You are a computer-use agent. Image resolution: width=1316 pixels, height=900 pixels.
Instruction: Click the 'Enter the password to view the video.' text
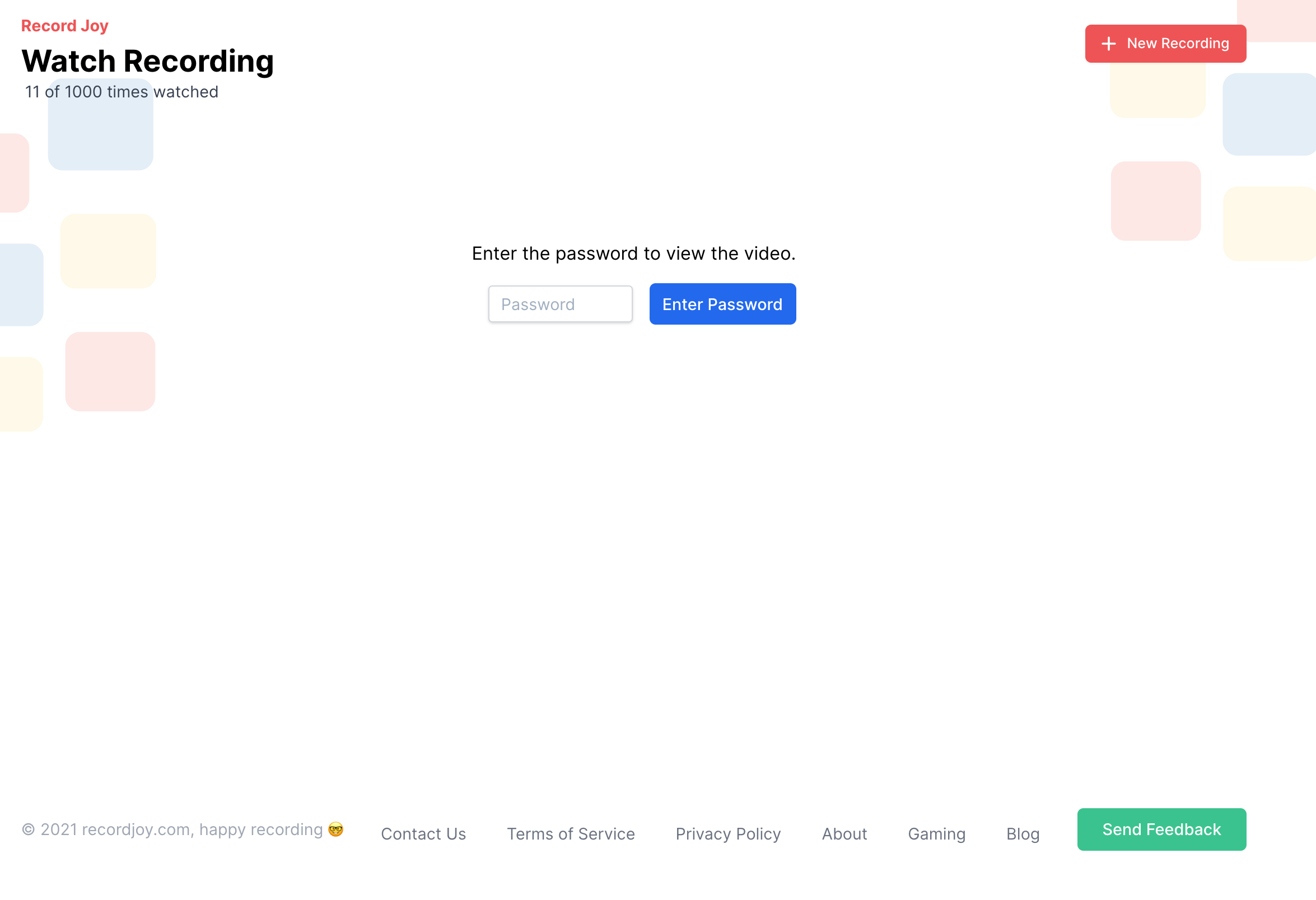634,254
